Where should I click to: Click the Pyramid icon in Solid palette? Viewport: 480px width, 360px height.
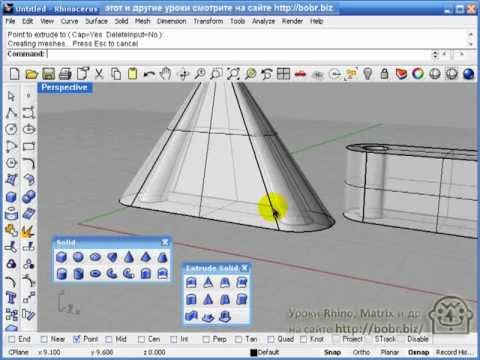(146, 257)
